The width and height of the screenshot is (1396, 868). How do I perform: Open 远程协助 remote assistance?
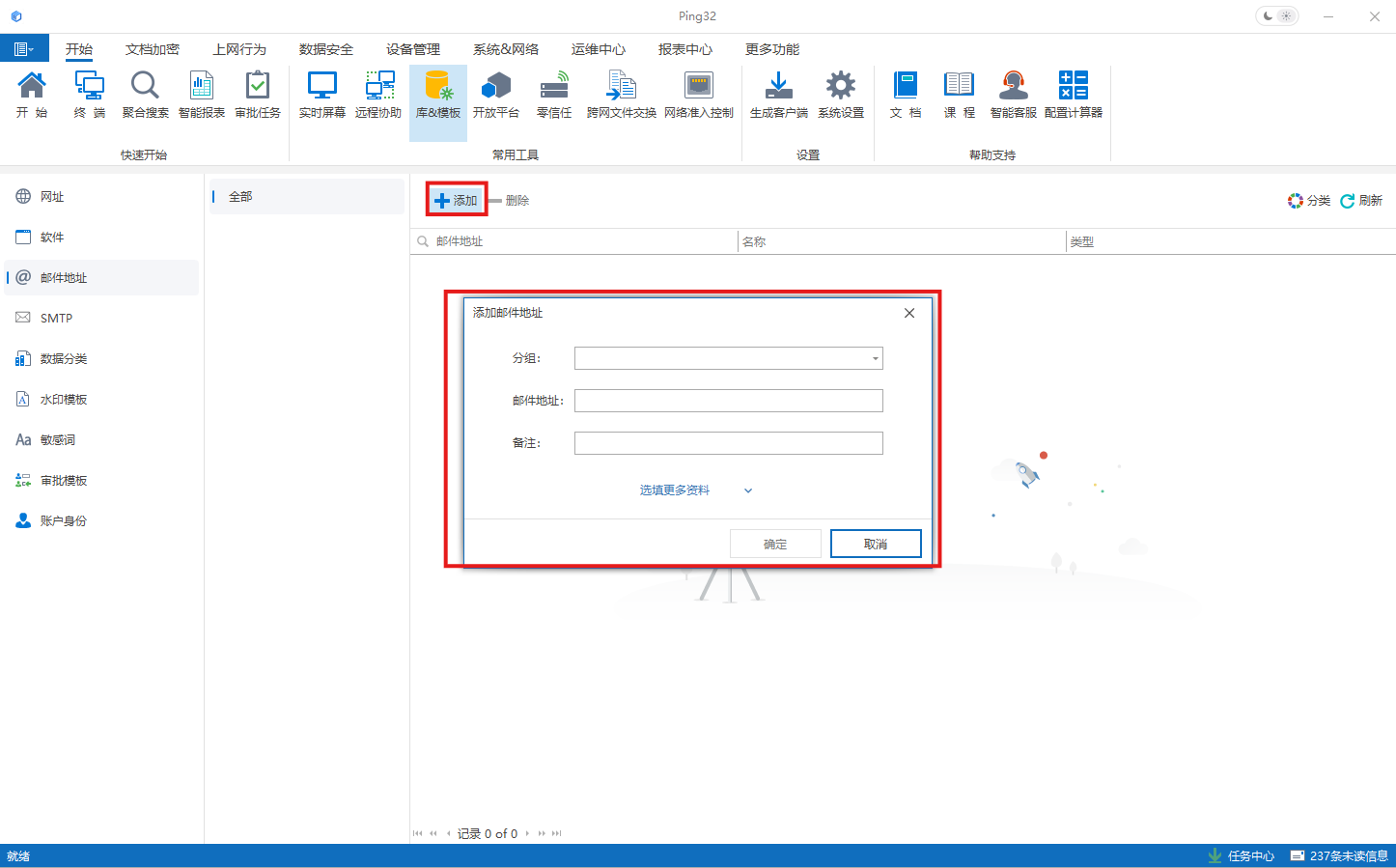[377, 95]
